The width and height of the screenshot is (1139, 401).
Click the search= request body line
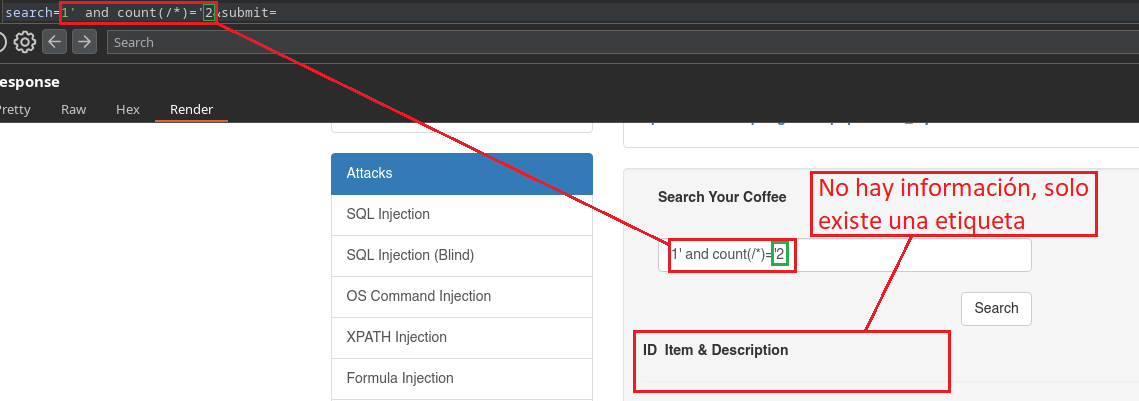pos(141,12)
